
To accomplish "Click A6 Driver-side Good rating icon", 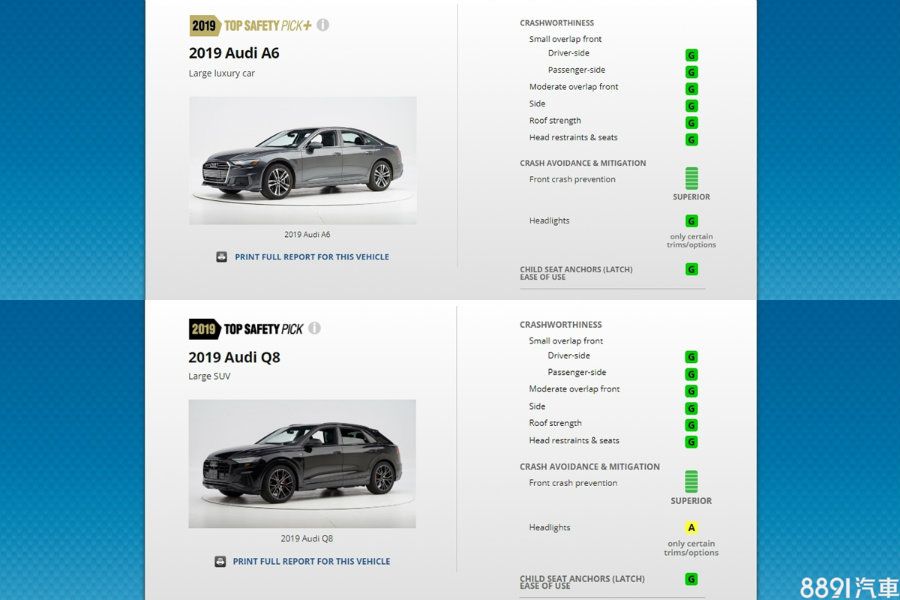I will (x=692, y=55).
